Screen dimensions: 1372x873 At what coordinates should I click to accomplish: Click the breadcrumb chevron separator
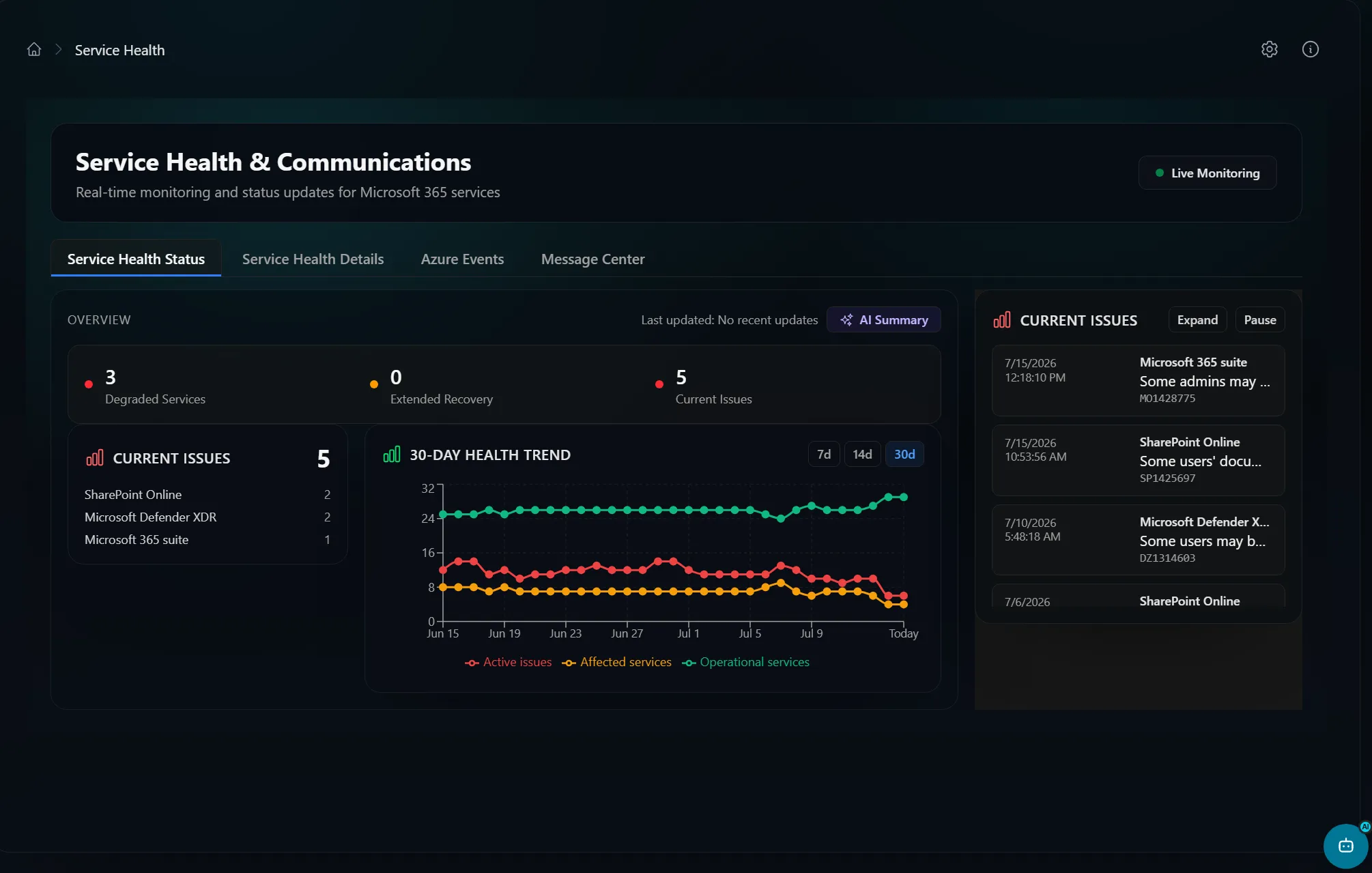(58, 50)
